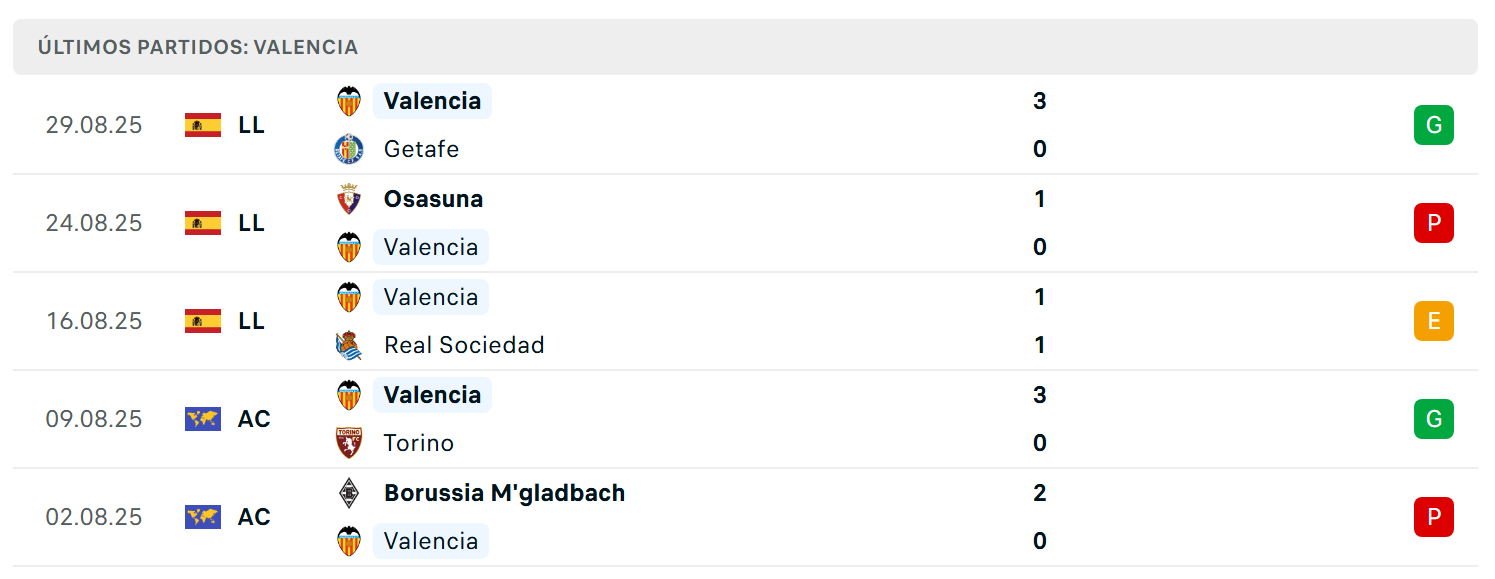Click Spain flag on the 29.08.25 match
This screenshot has height=579, width=1495.
pos(203,125)
